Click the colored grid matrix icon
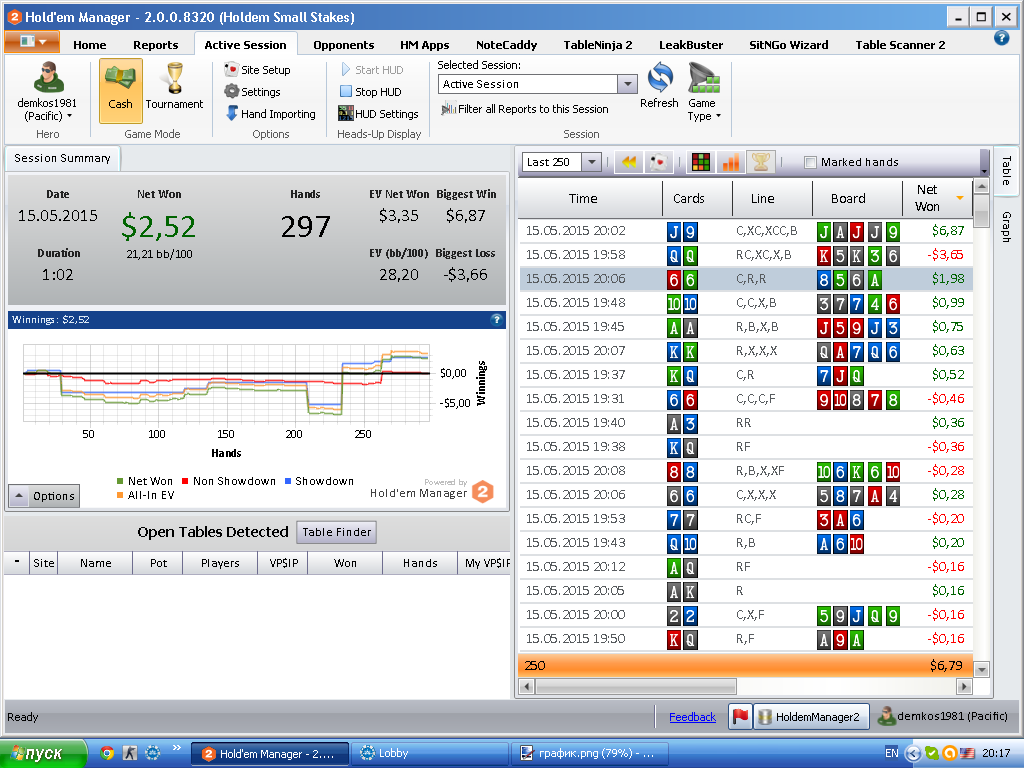Viewport: 1024px width, 768px height. 701,162
